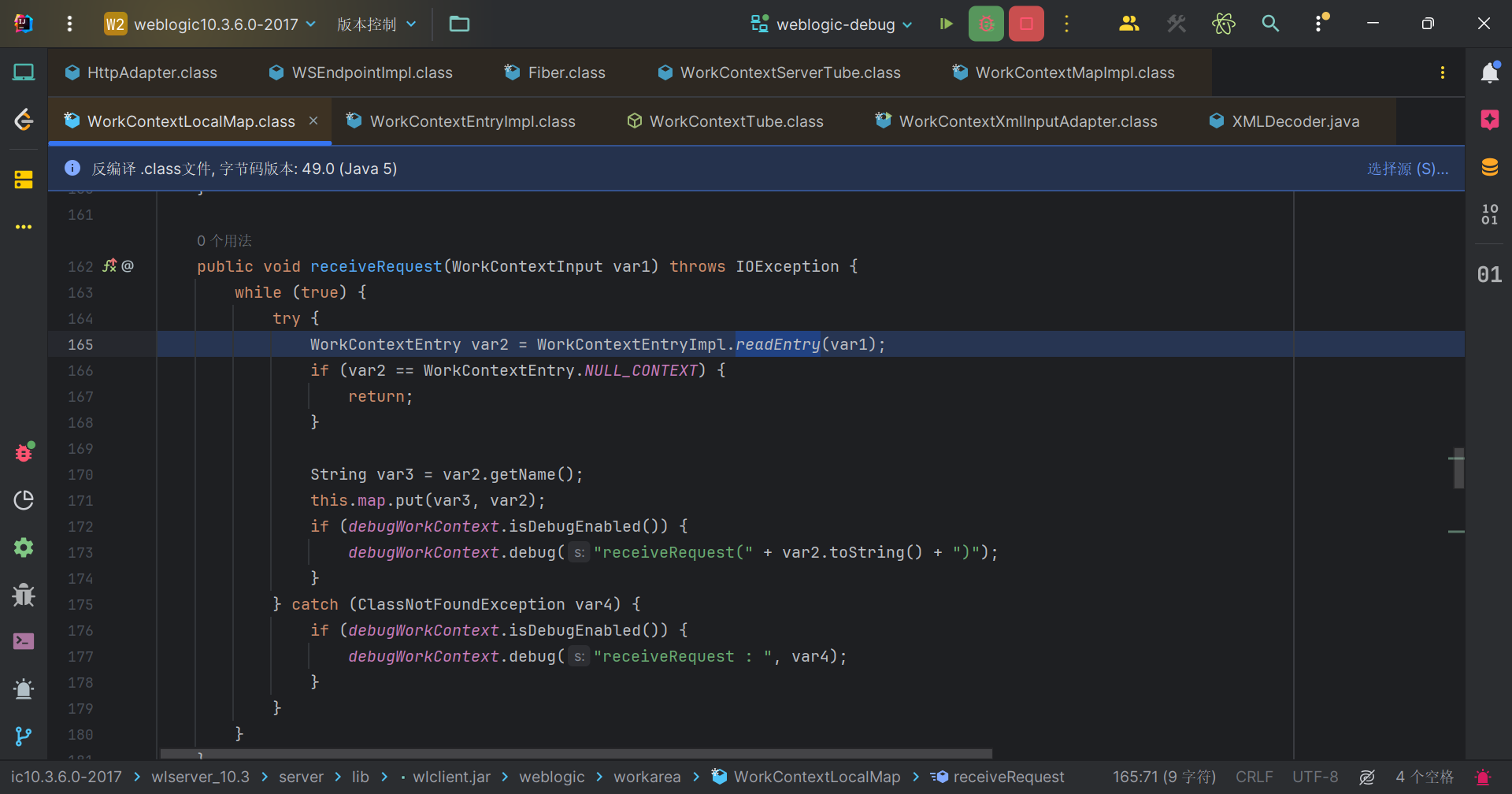Click the atom plugin icon in toolbar

pyautogui.click(x=1224, y=24)
